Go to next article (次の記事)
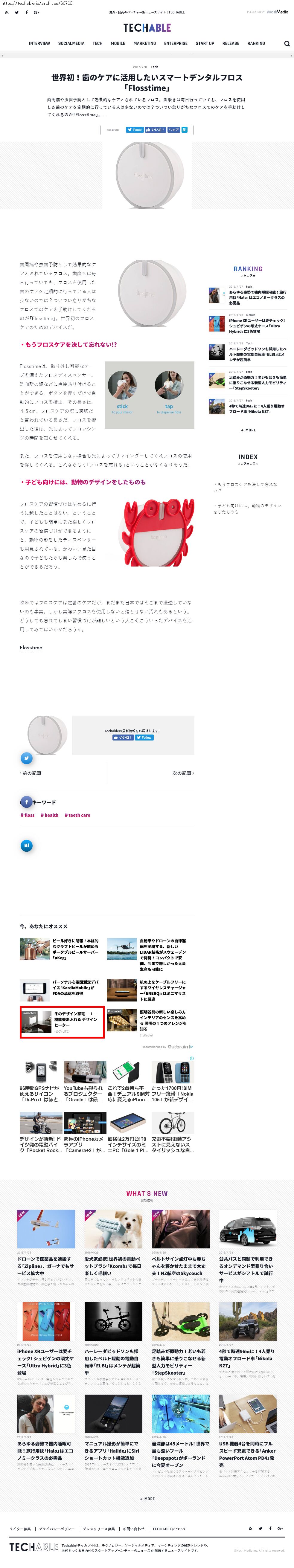Viewport: 294px width, 1568px height. tap(183, 773)
